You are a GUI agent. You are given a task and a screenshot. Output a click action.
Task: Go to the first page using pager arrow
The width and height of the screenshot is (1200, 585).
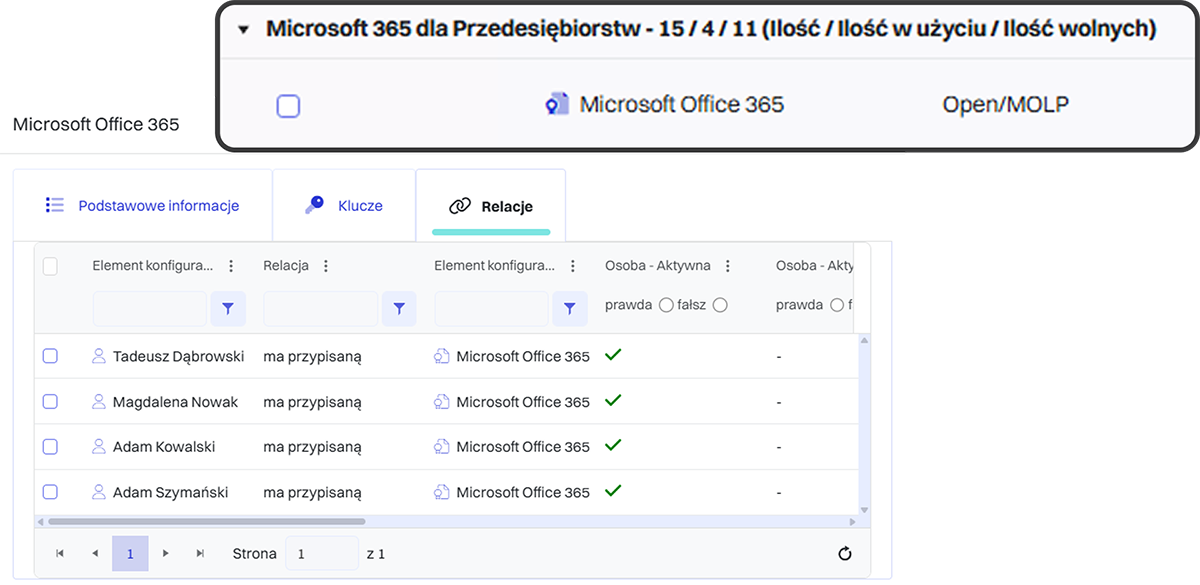[x=60, y=553]
